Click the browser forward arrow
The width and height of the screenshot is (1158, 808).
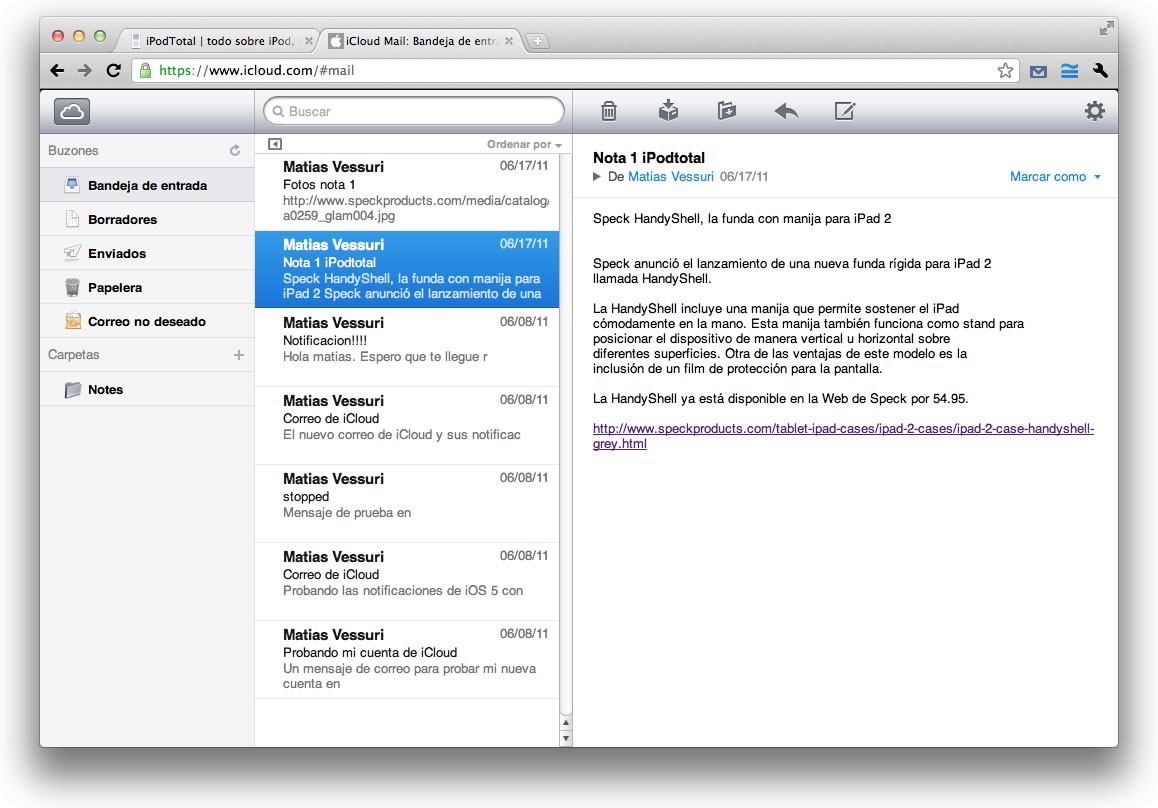[x=85, y=71]
